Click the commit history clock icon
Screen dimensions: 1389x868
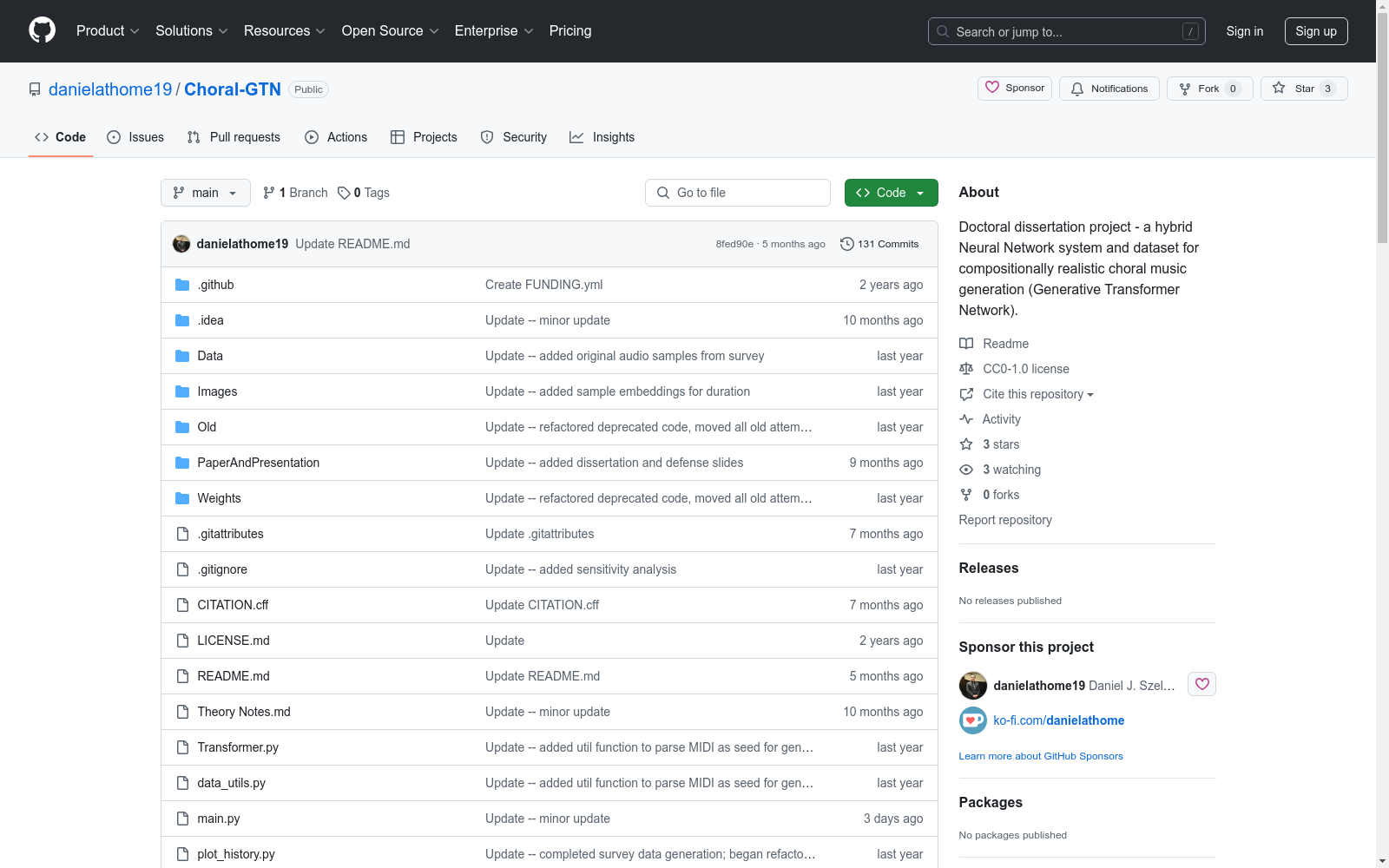pos(847,244)
